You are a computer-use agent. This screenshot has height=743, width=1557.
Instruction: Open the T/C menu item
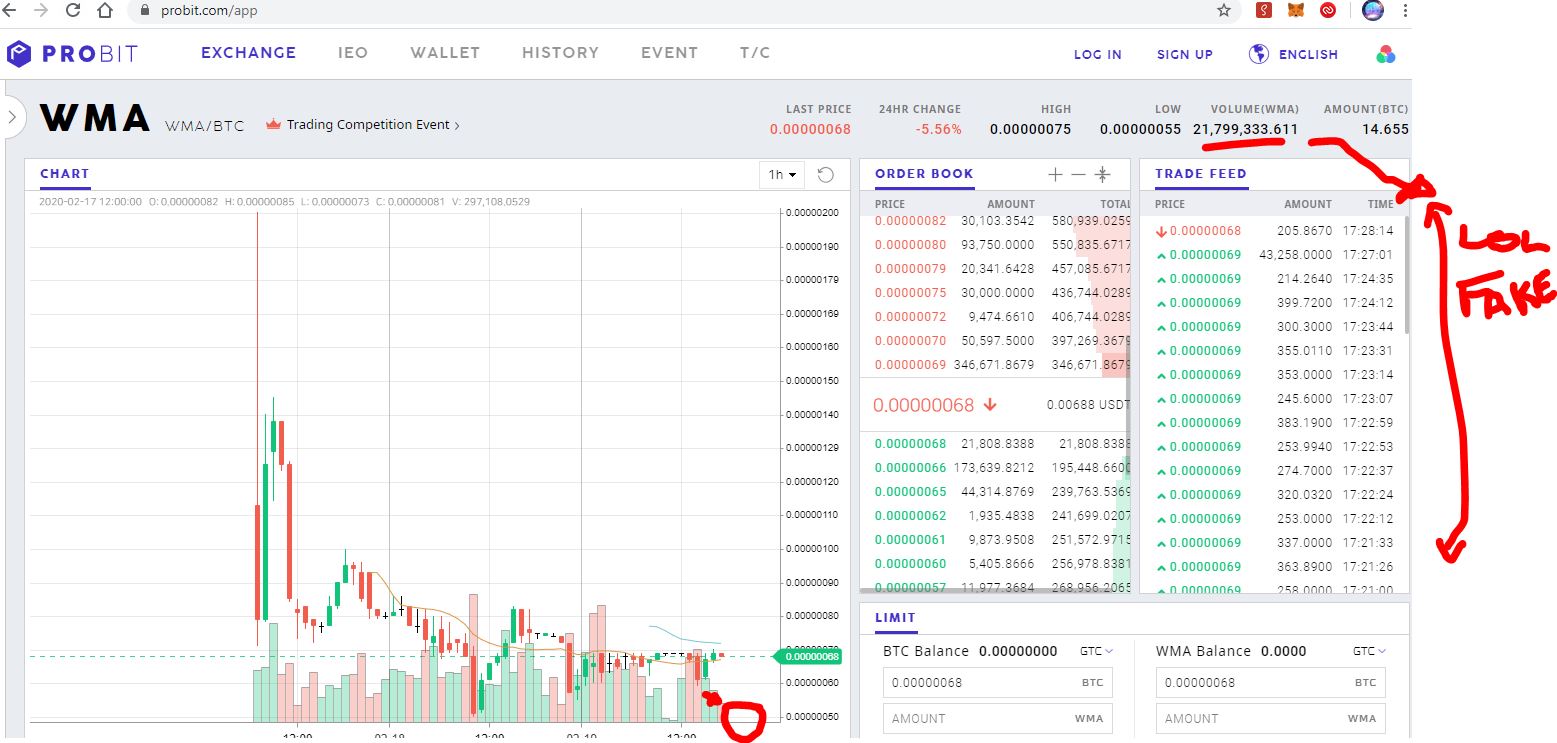click(755, 53)
